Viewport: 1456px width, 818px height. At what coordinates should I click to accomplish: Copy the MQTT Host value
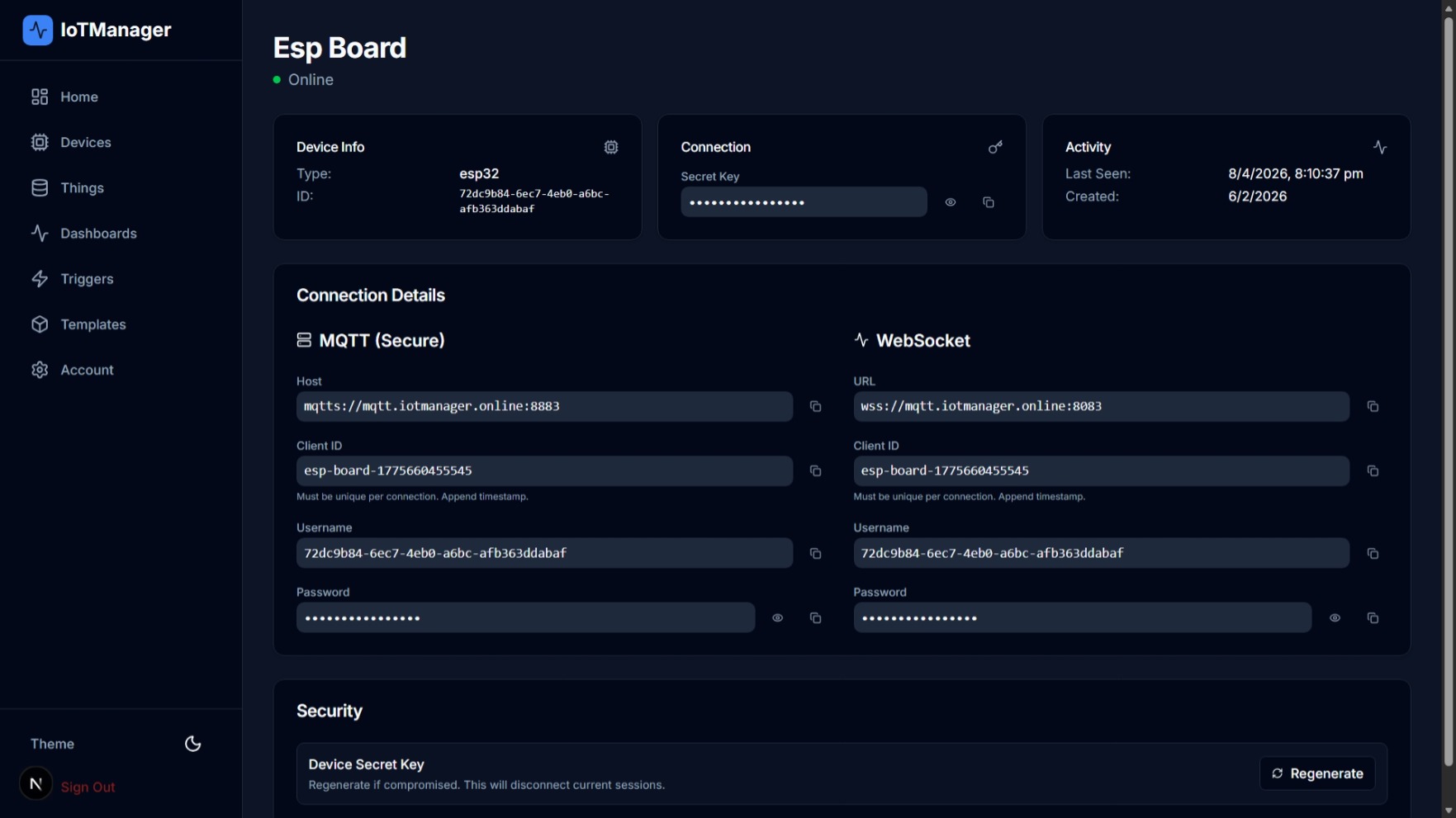[x=815, y=406]
